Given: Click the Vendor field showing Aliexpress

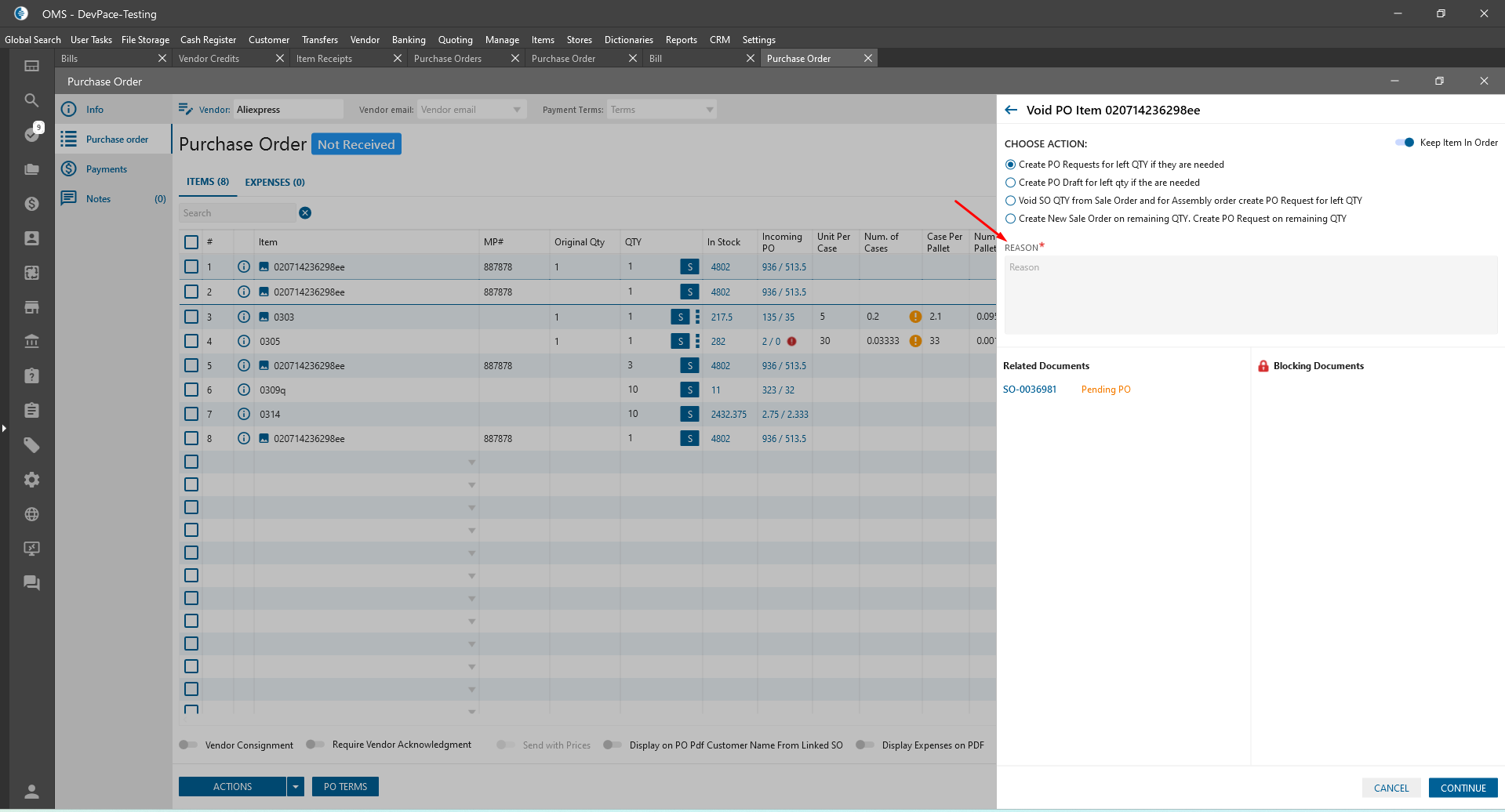Looking at the screenshot, I should tap(288, 110).
